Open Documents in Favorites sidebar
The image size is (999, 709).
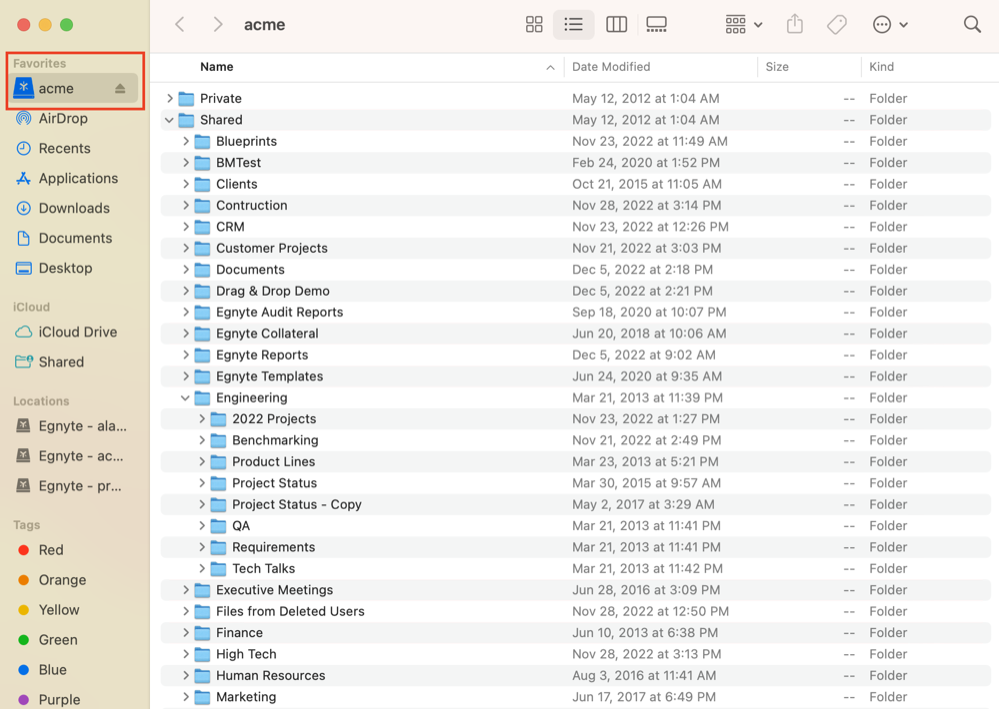(73, 238)
